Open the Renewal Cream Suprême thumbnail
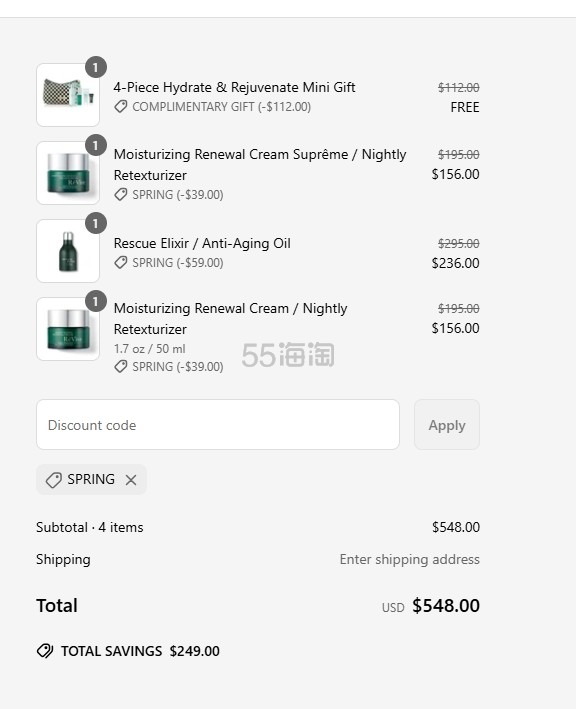 click(68, 173)
